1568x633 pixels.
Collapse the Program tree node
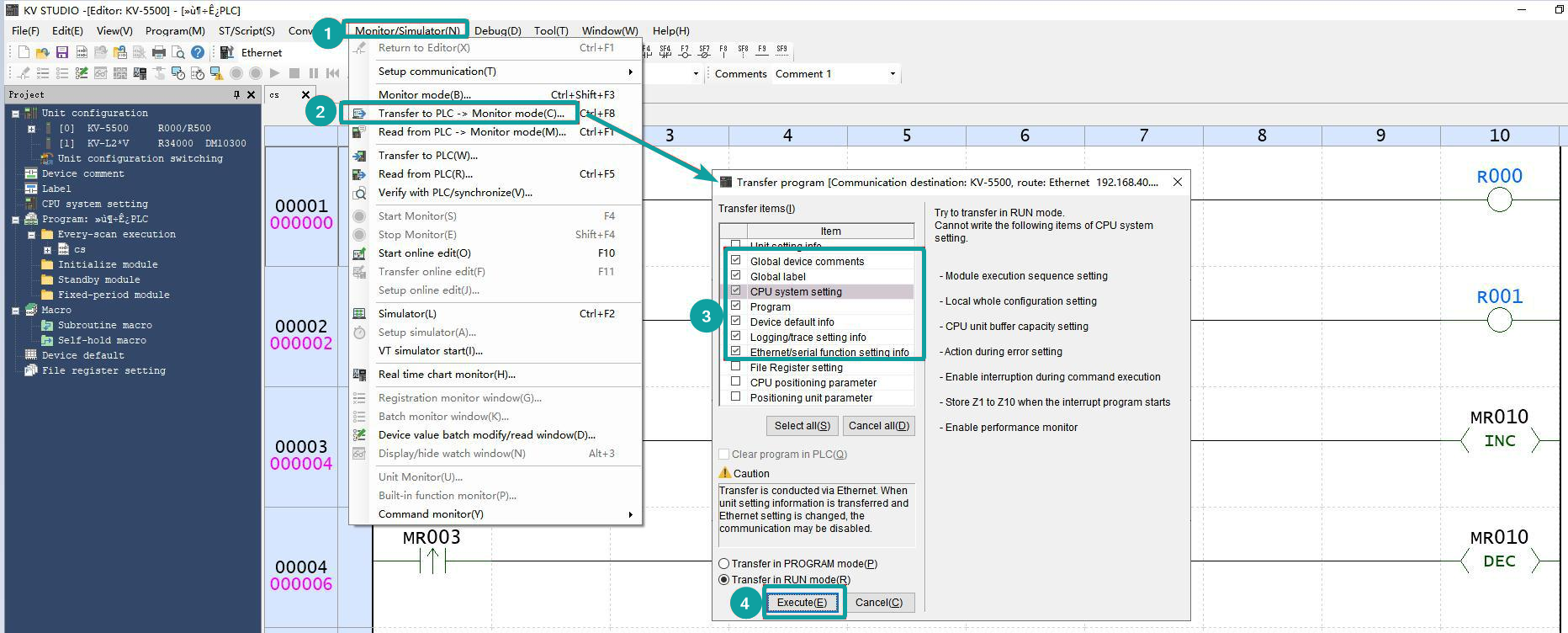[x=15, y=219]
